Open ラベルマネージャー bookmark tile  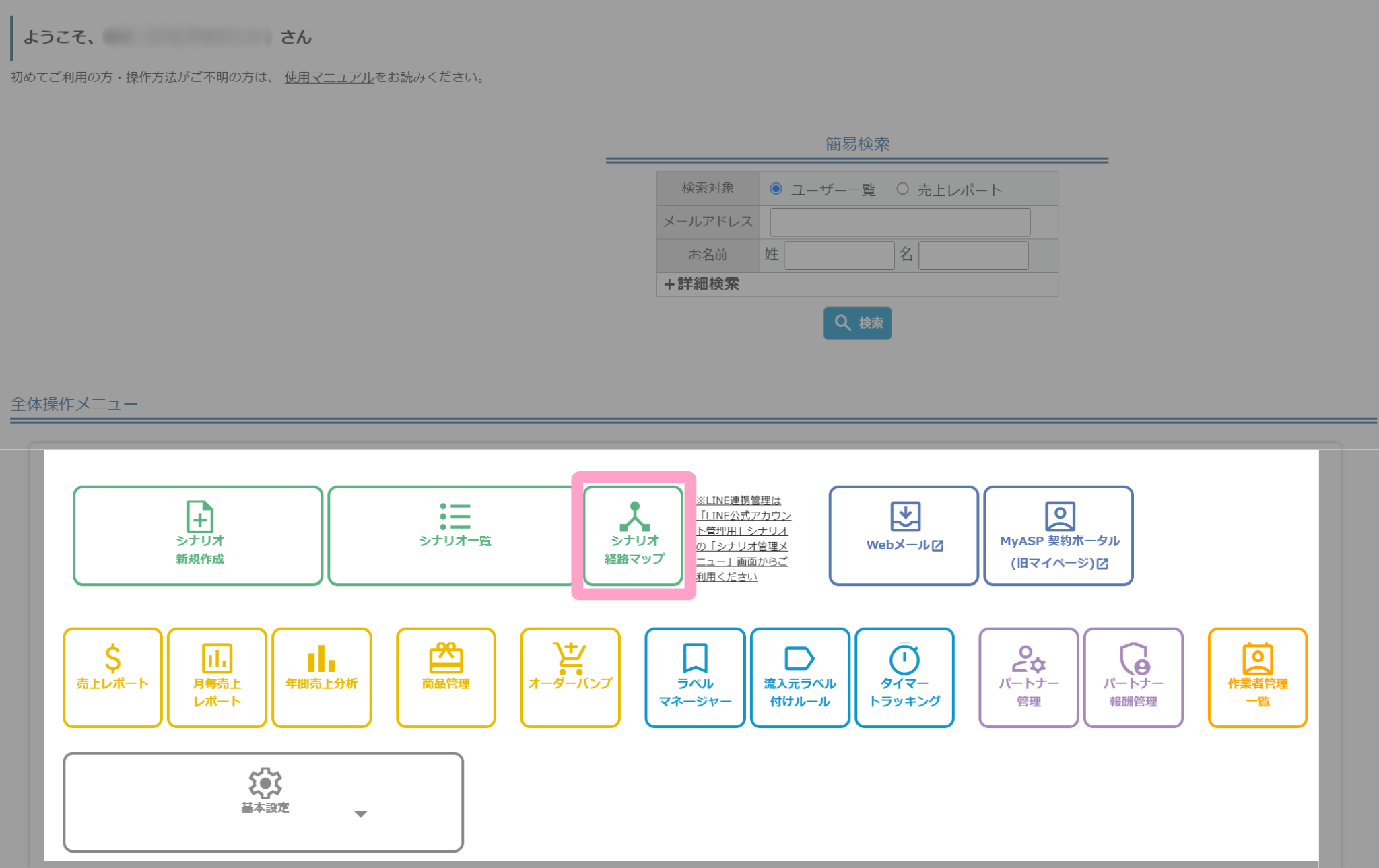(695, 677)
